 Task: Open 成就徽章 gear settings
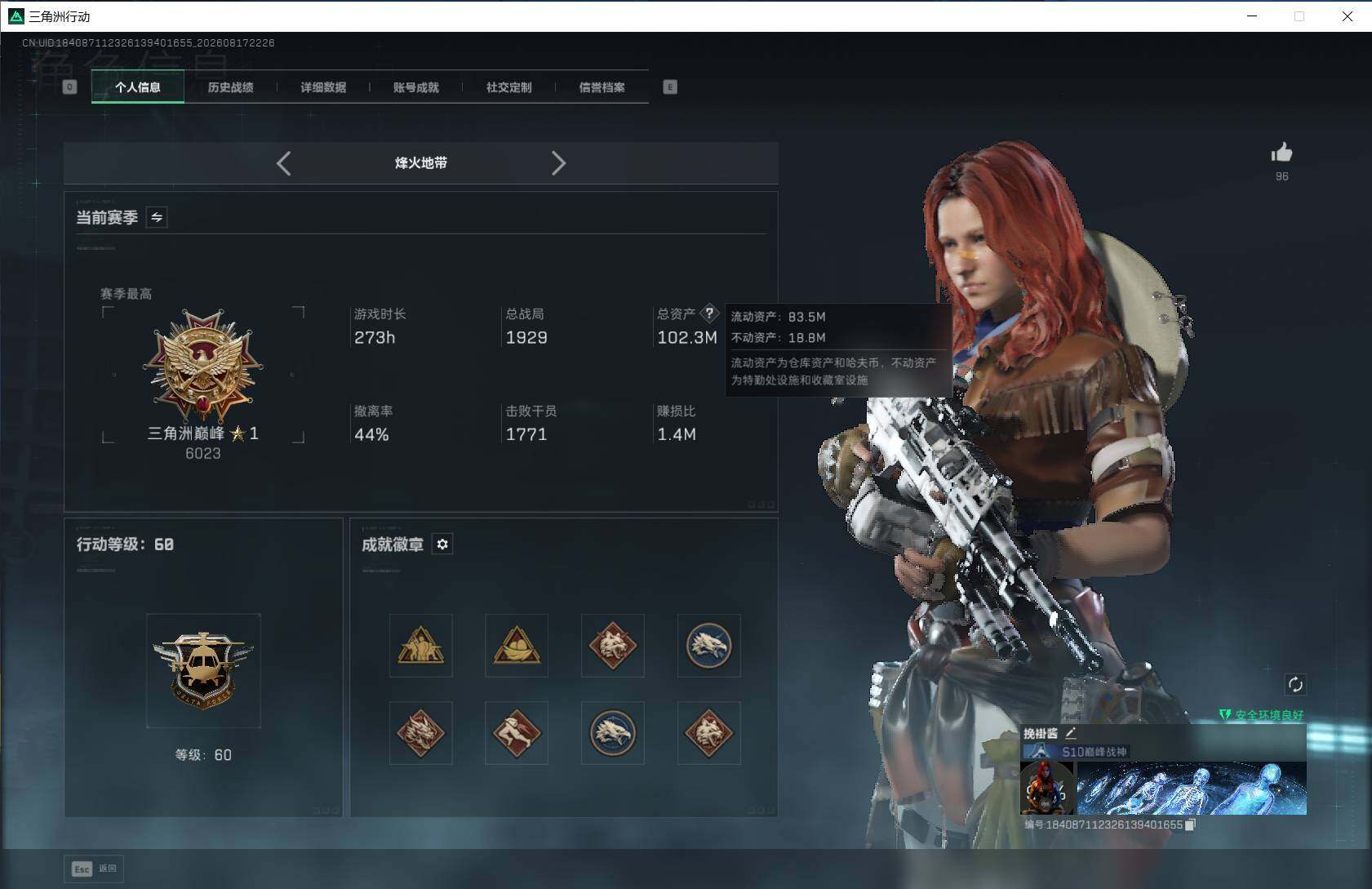point(442,544)
